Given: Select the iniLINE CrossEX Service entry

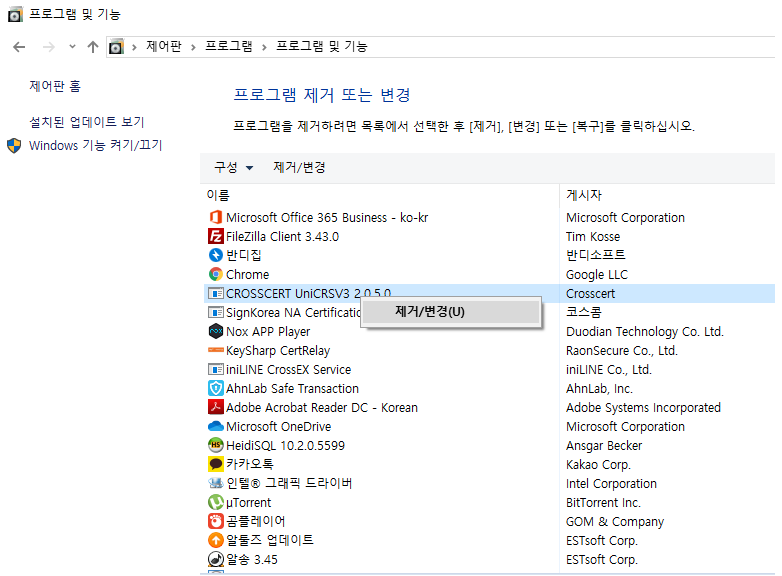Looking at the screenshot, I should pos(288,370).
